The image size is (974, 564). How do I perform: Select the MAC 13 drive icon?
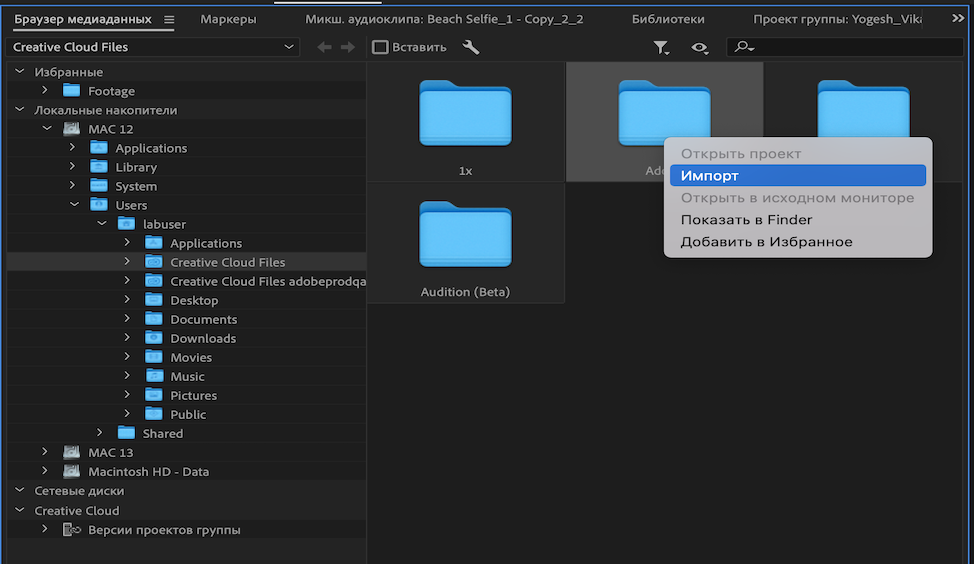click(x=71, y=452)
